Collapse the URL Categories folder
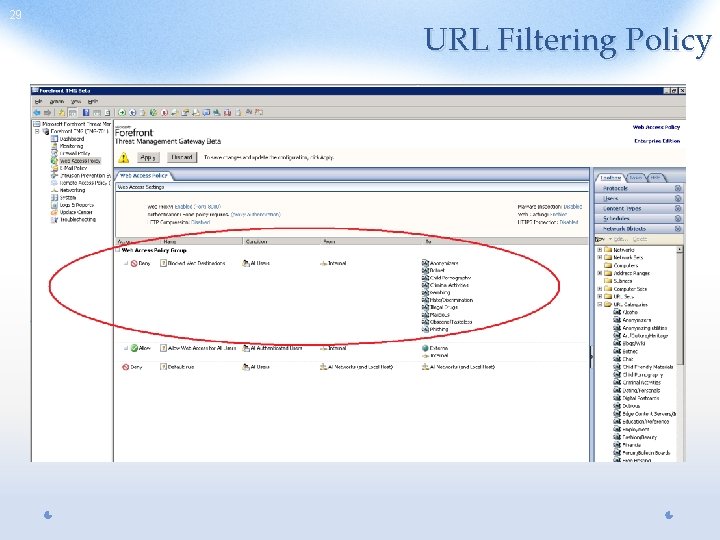720x540 pixels. tap(600, 304)
